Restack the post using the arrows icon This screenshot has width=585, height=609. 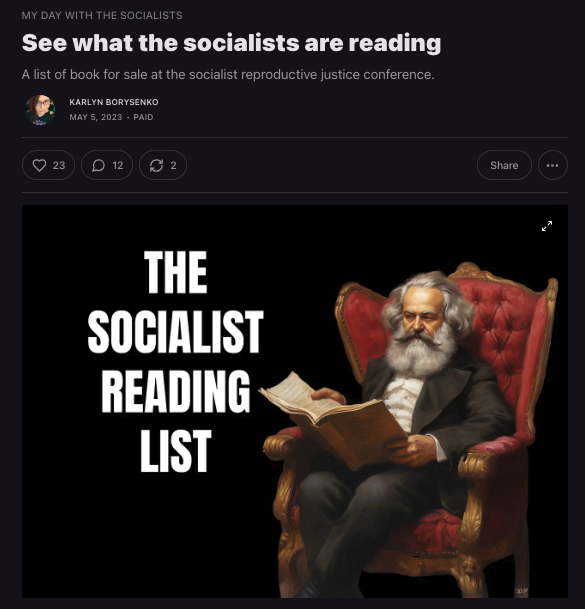[156, 165]
